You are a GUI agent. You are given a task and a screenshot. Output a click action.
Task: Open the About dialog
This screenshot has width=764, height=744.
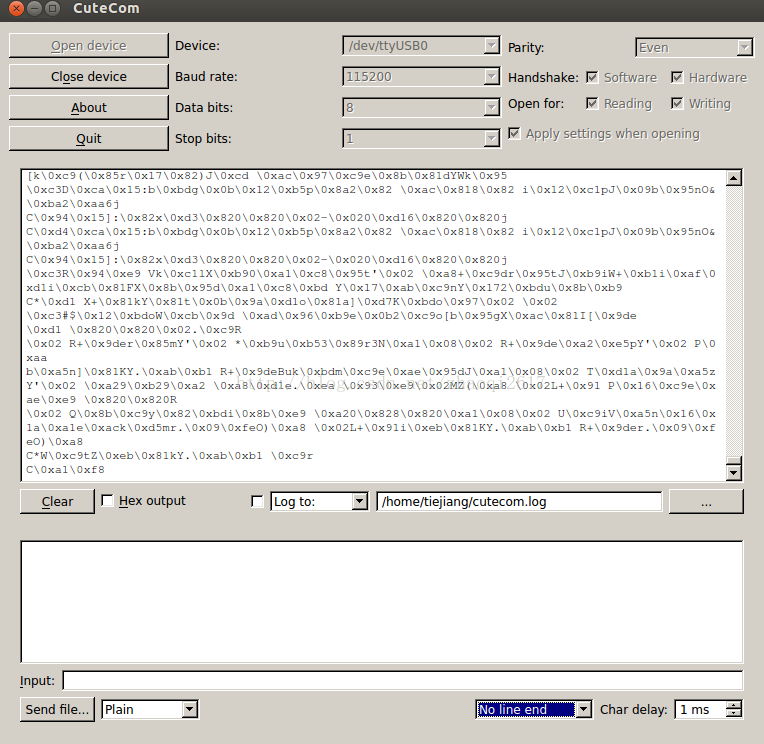[88, 107]
